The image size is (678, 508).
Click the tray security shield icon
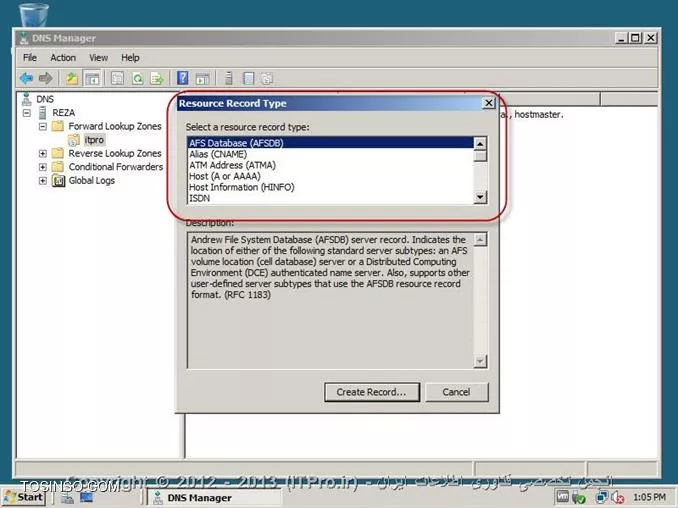coord(579,498)
